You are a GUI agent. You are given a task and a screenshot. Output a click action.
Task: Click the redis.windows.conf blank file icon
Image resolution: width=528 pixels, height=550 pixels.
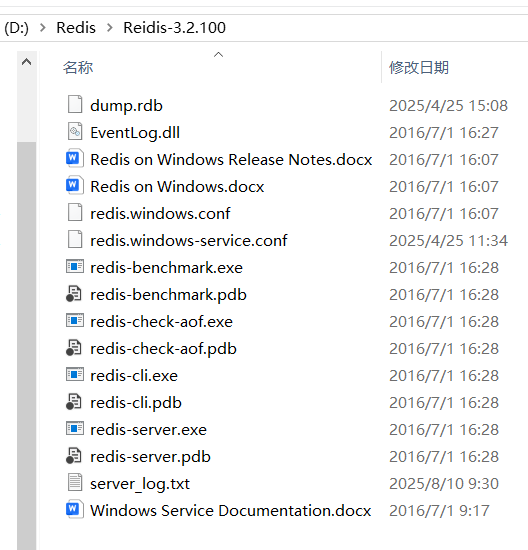[75, 212]
